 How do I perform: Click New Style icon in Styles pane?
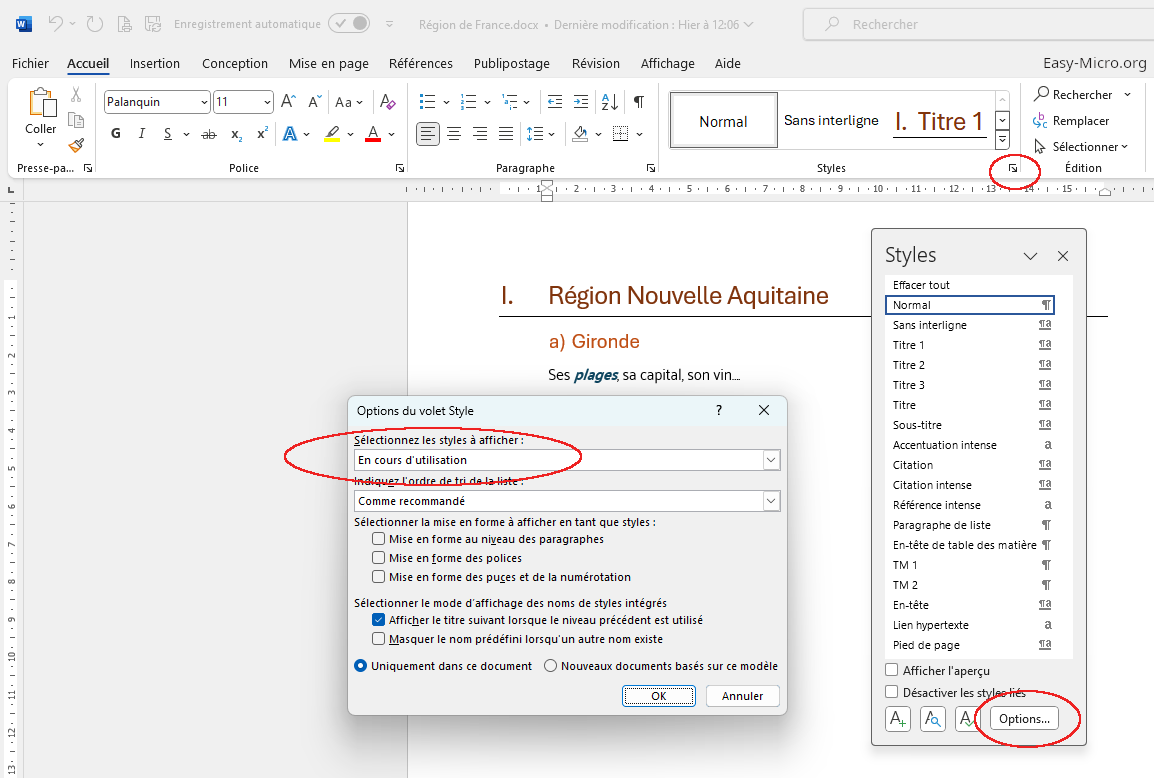(897, 718)
